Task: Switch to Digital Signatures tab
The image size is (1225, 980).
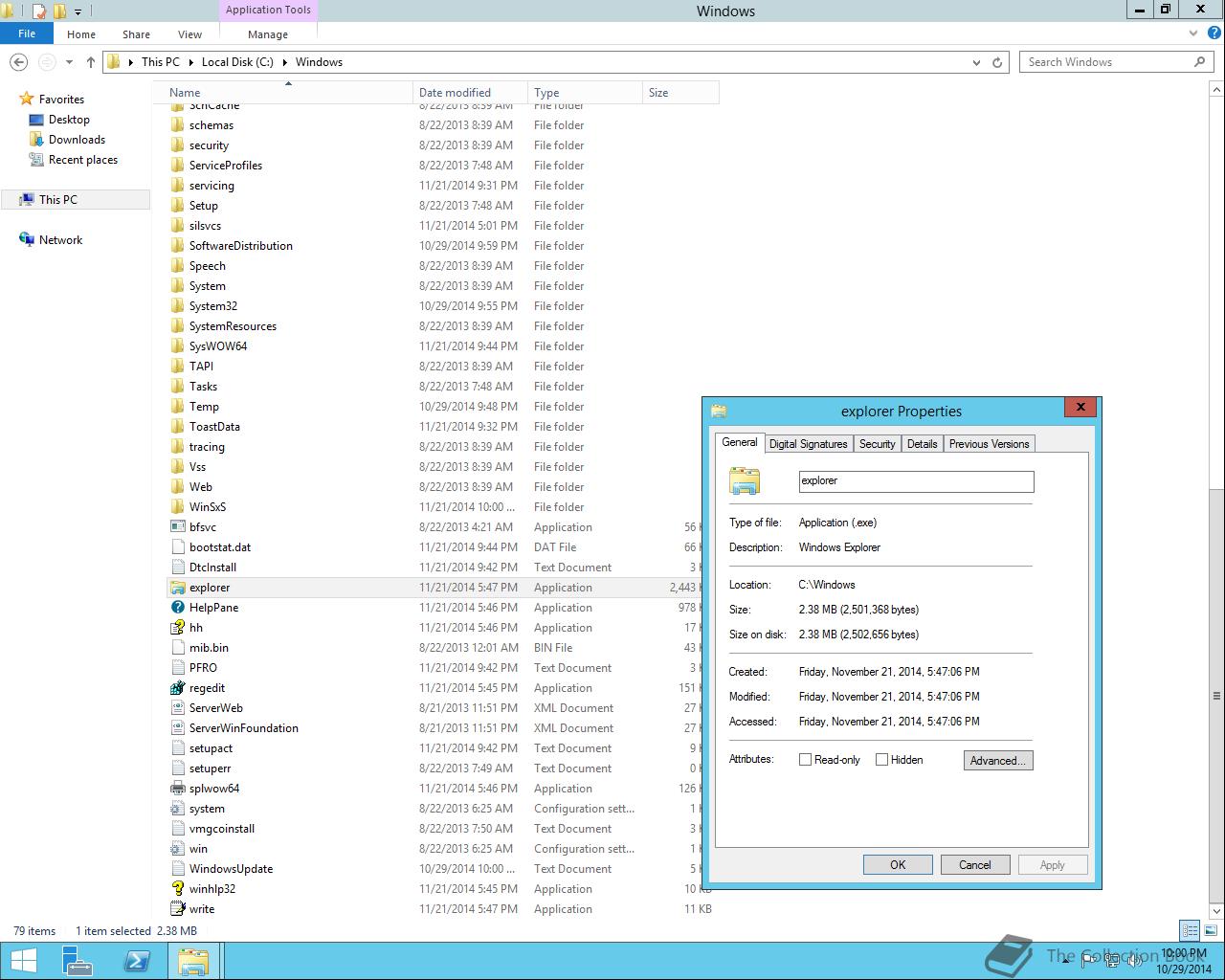Action: tap(809, 444)
